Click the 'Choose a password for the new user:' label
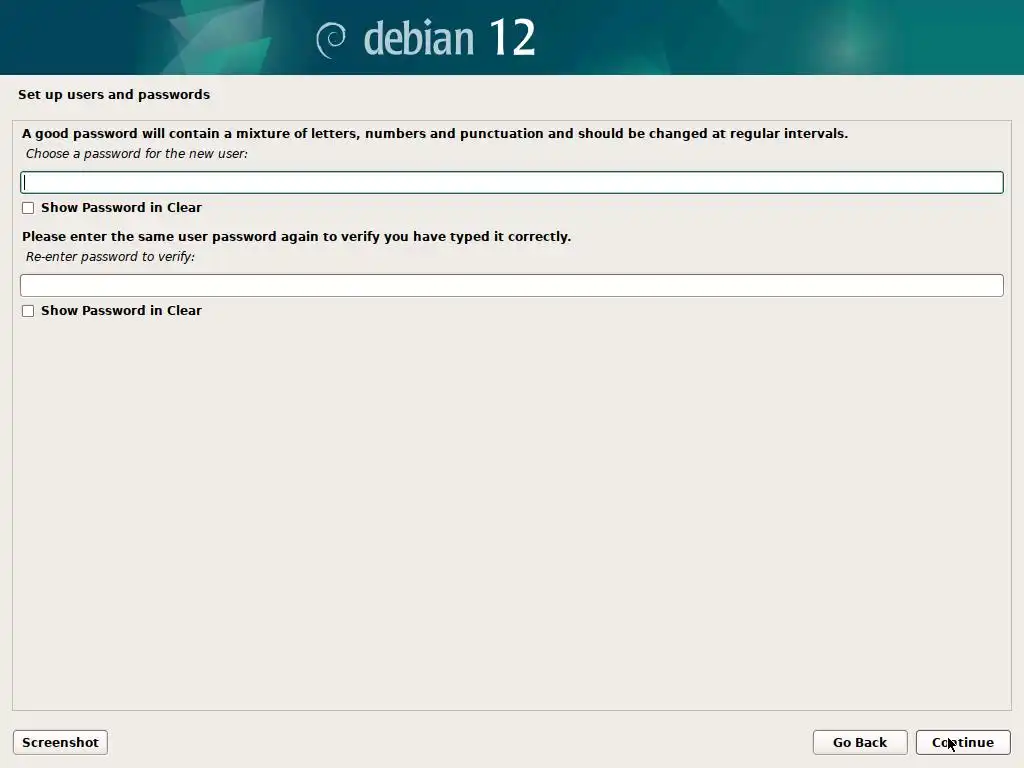Image resolution: width=1024 pixels, height=768 pixels. 136,153
